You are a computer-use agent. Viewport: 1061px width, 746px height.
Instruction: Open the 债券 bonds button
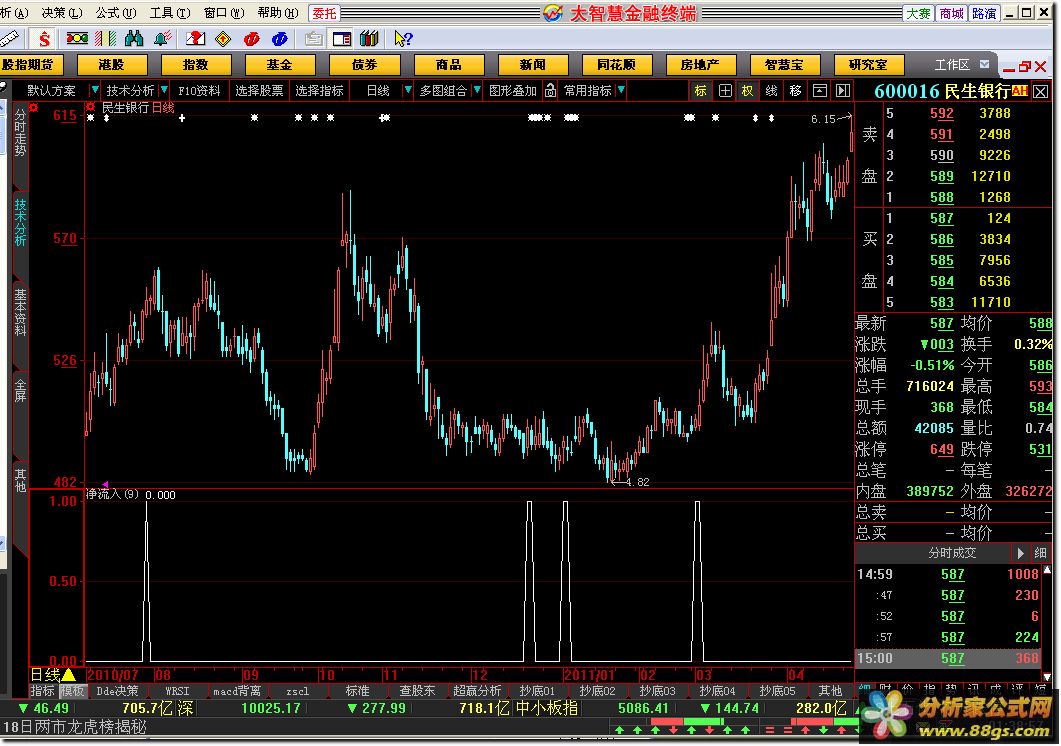364,65
